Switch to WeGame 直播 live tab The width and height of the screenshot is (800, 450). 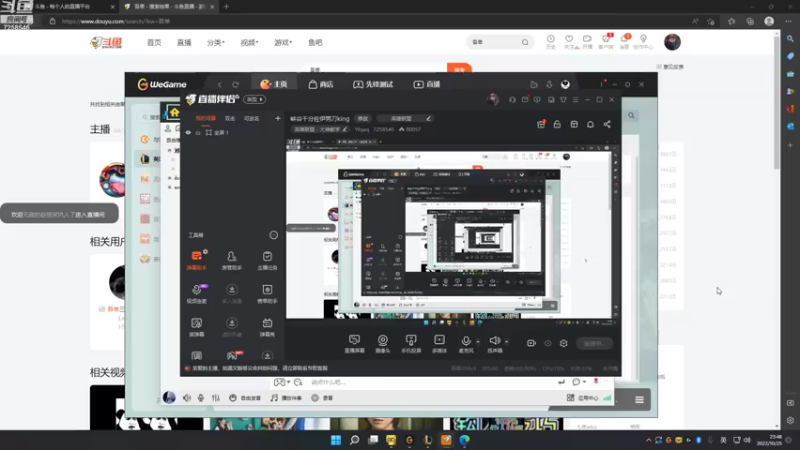coord(427,84)
